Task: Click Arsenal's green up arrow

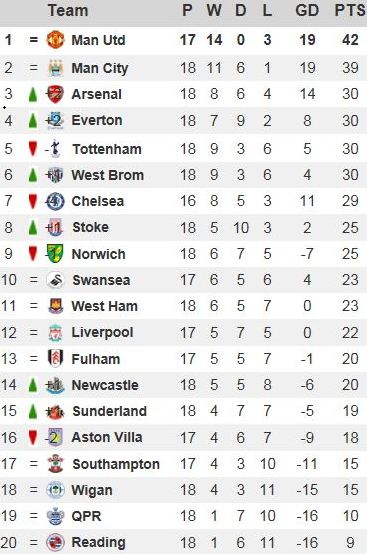Action: pos(33,94)
